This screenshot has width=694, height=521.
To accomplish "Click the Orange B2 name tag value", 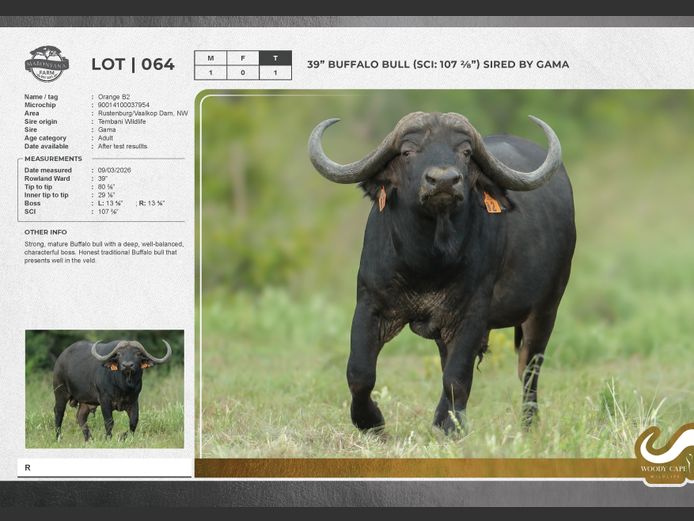I will pyautogui.click(x=114, y=97).
